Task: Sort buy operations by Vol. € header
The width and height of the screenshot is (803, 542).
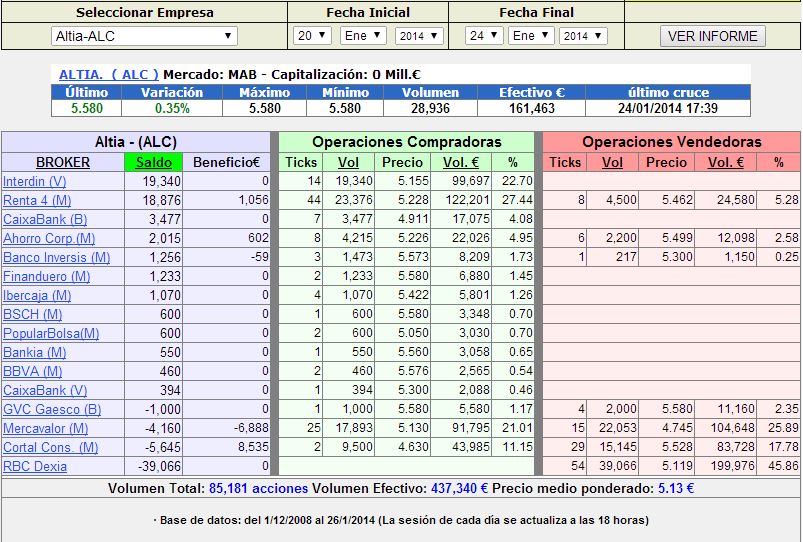Action: [x=460, y=162]
